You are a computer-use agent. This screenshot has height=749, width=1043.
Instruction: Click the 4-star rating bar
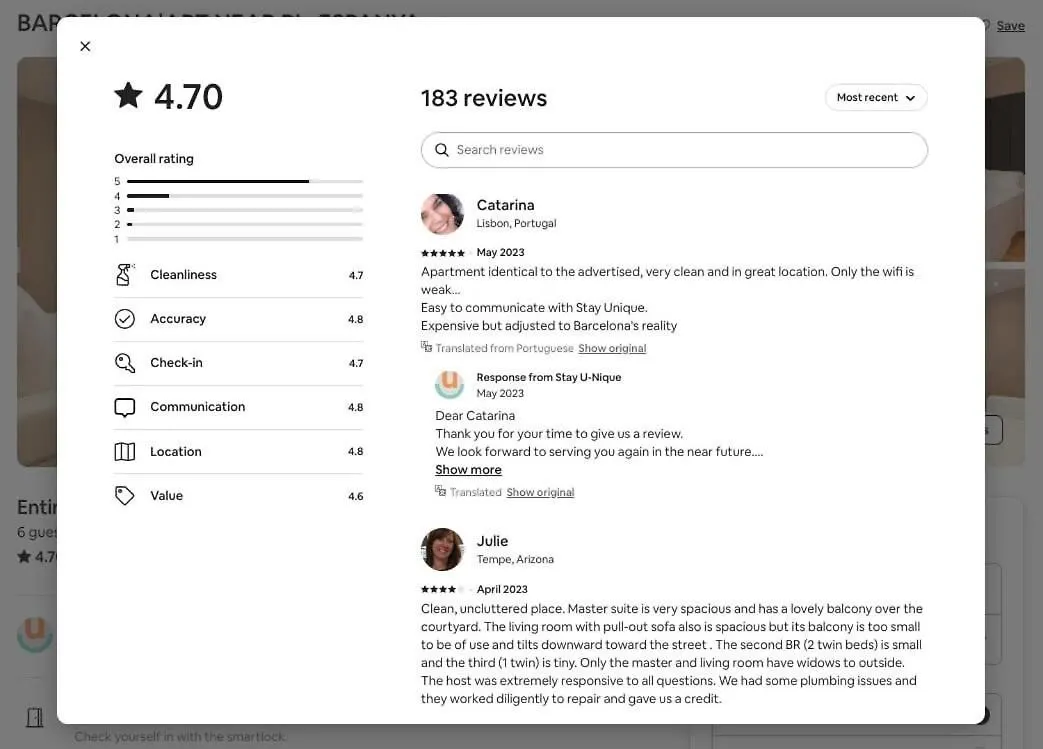(245, 196)
